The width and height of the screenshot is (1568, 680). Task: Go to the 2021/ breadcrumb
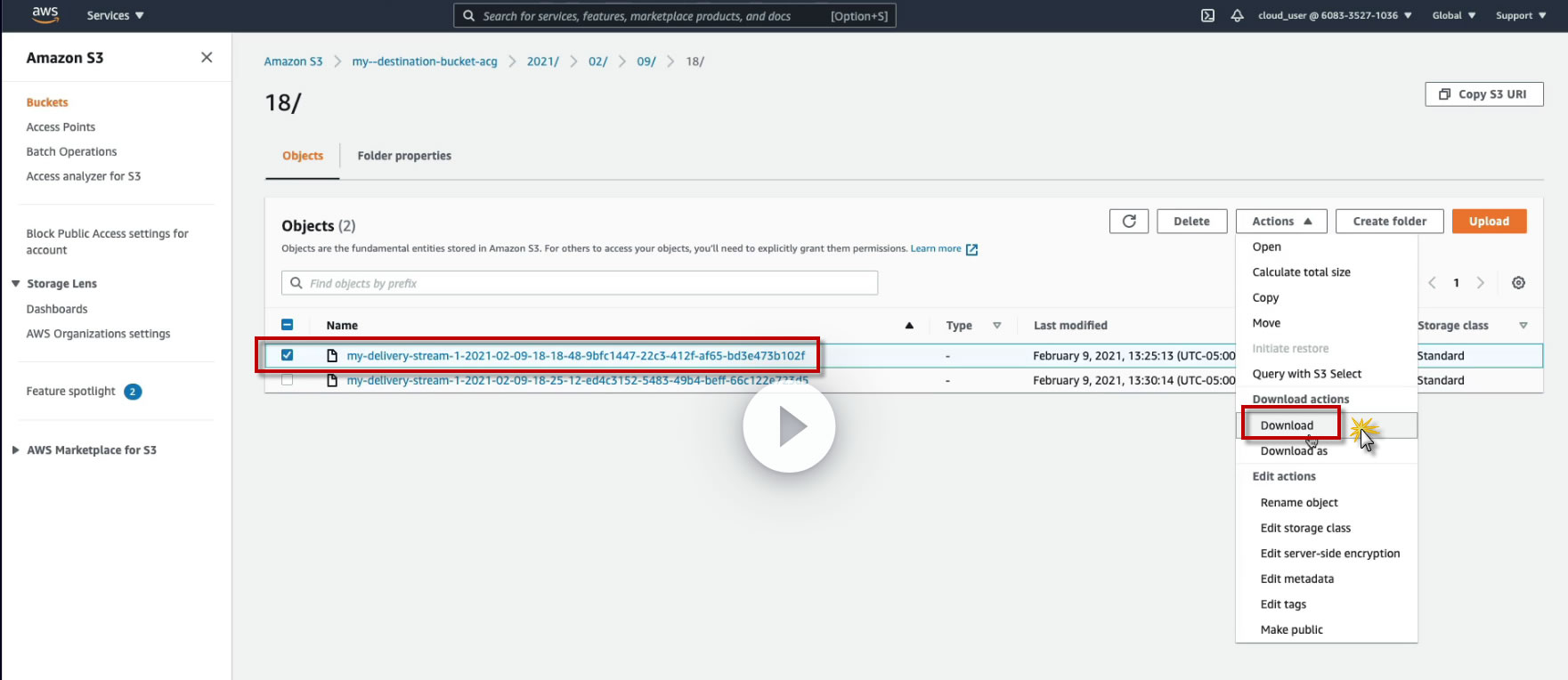click(542, 61)
